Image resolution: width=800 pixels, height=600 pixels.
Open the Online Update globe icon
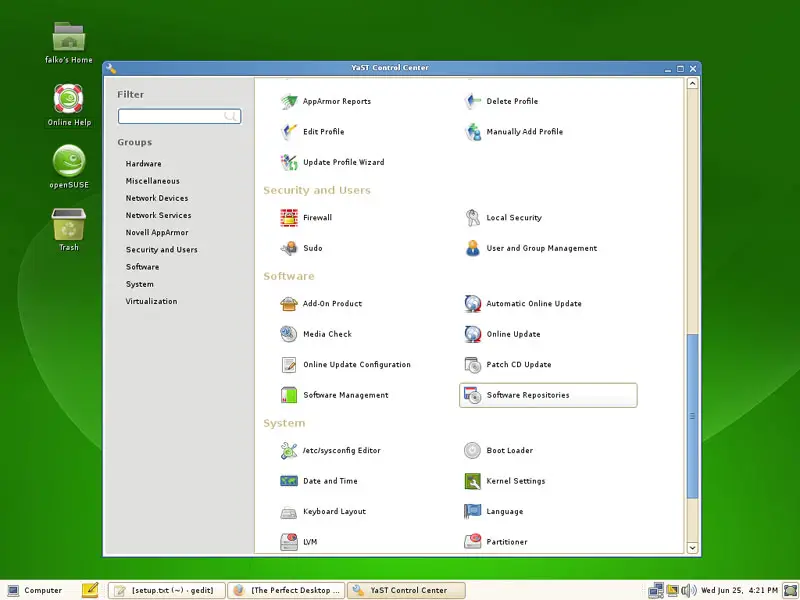click(x=472, y=334)
